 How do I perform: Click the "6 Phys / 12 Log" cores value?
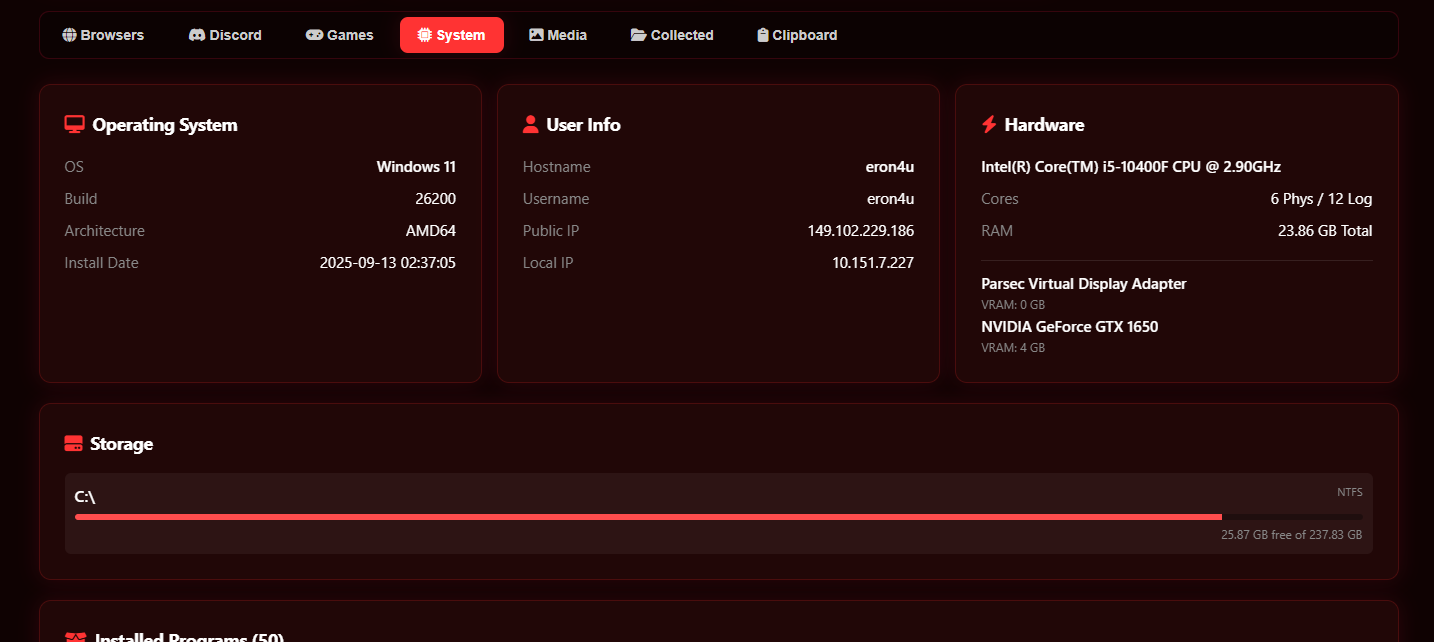coord(1321,199)
